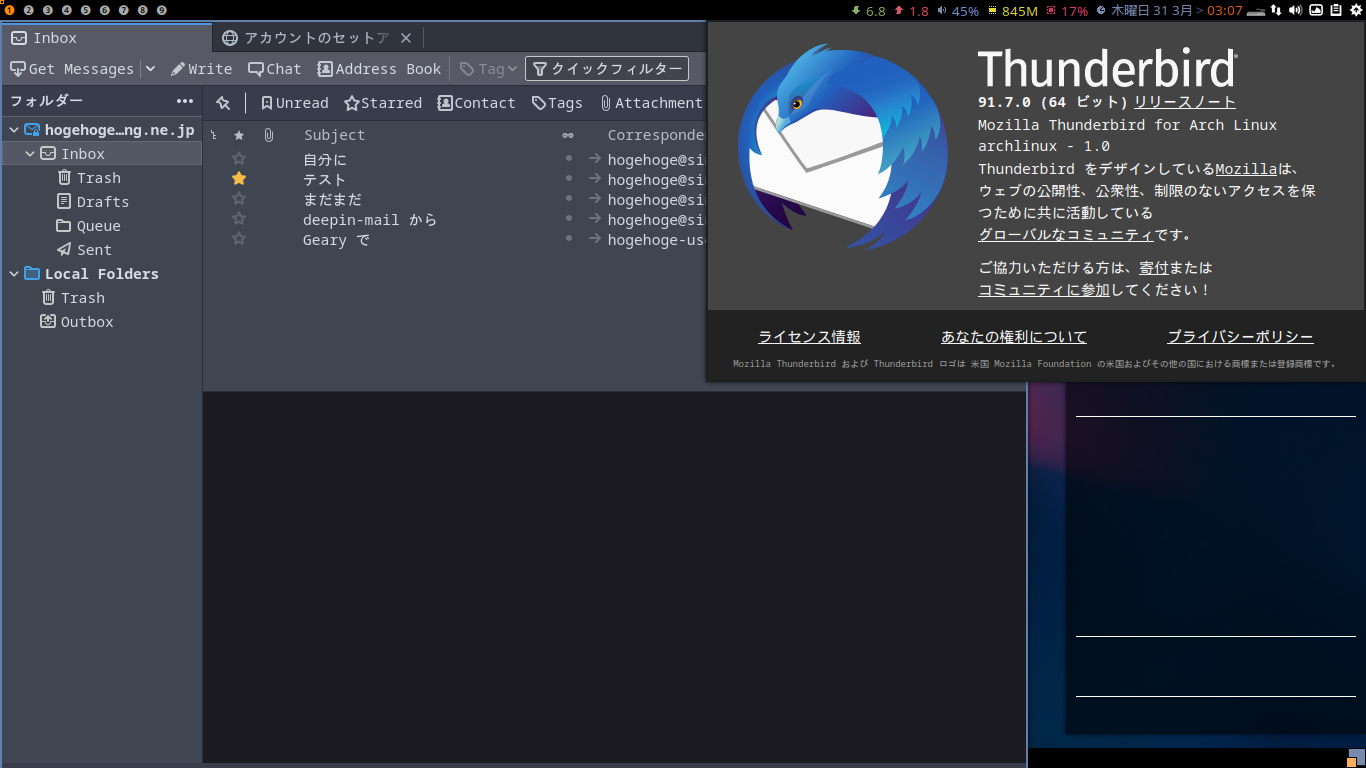Select the Local Folders entry
This screenshot has height=768, width=1366.
91,274
